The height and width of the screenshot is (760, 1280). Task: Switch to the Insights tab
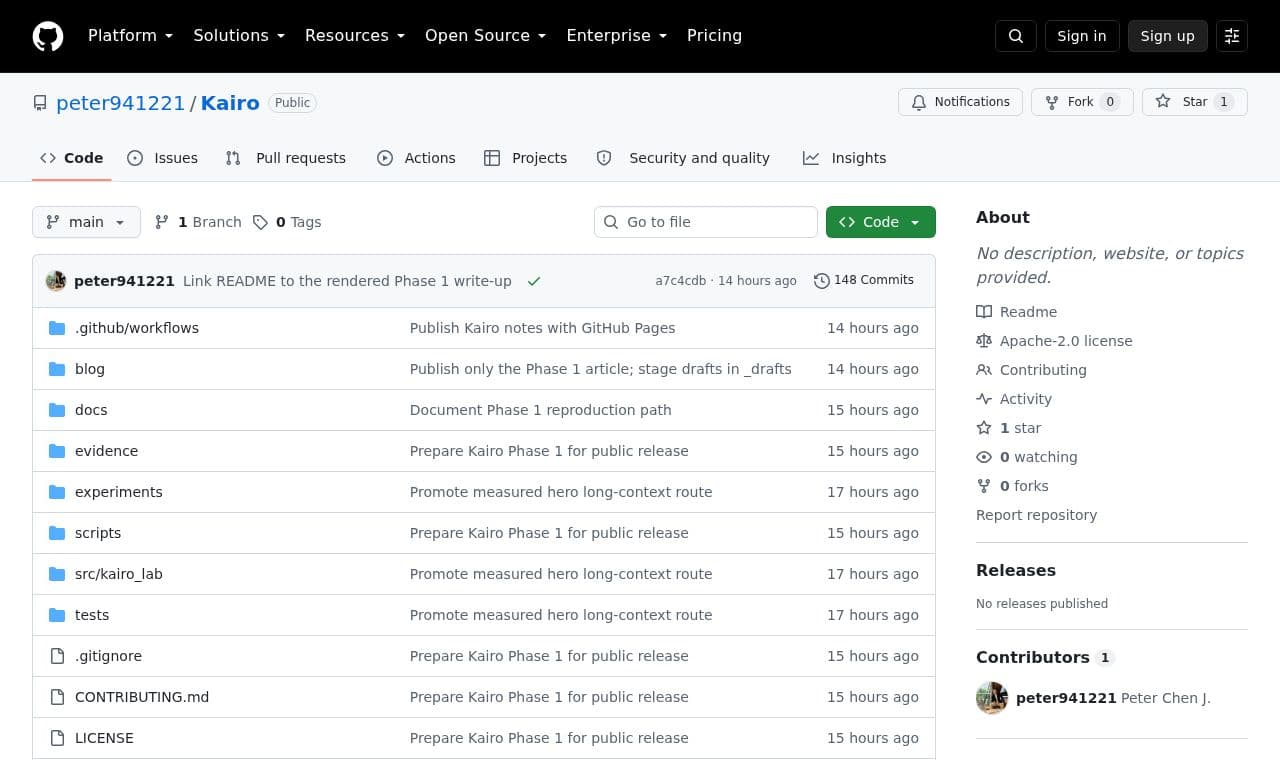845,158
